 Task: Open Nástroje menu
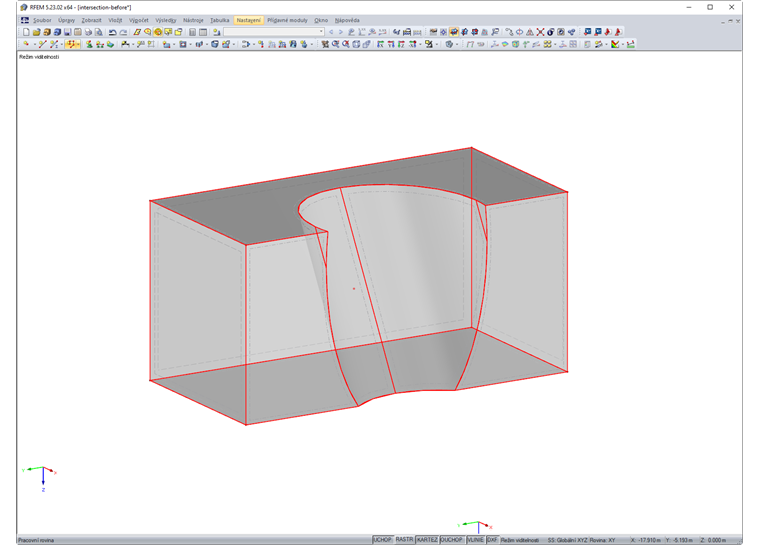pos(193,20)
